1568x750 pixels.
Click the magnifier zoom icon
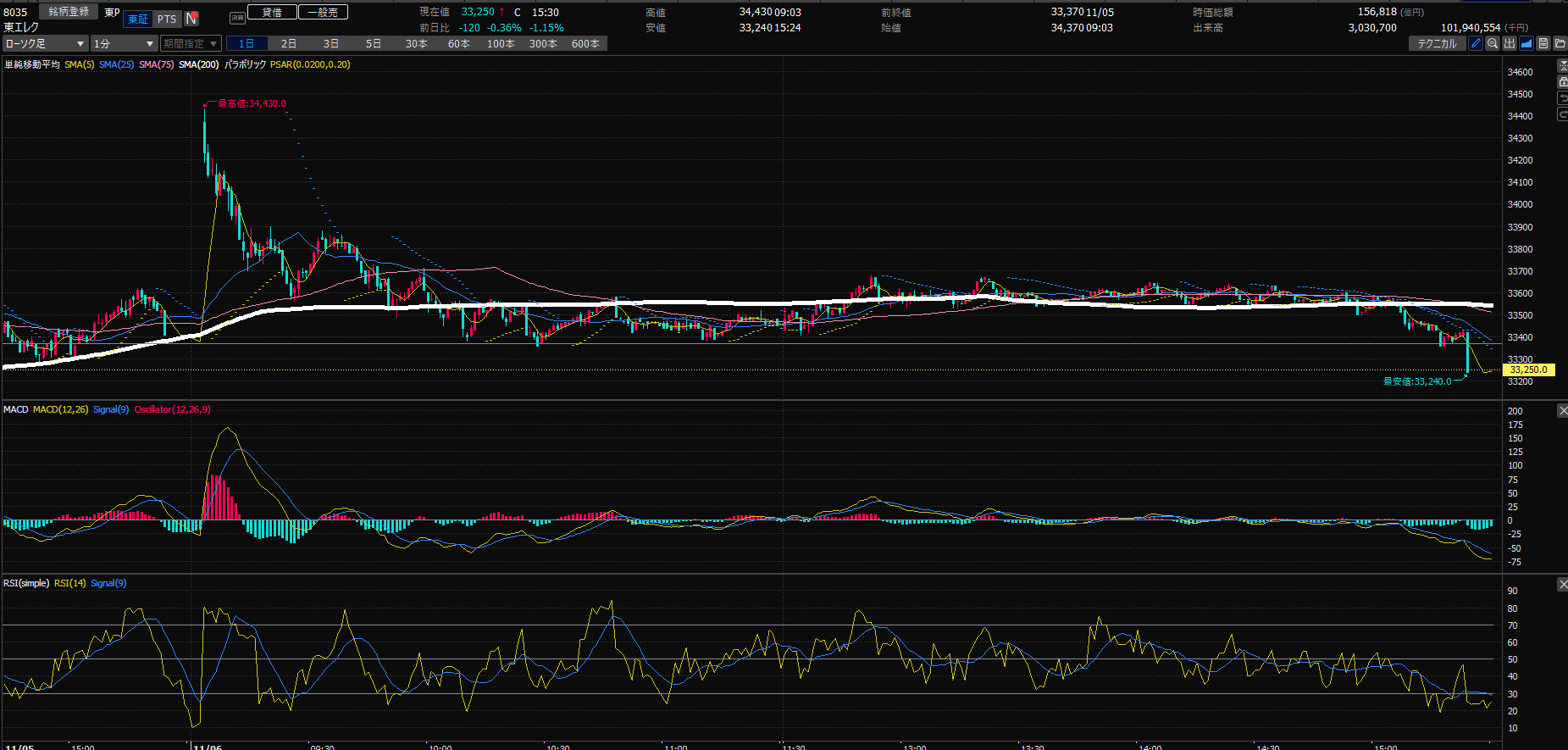1493,43
